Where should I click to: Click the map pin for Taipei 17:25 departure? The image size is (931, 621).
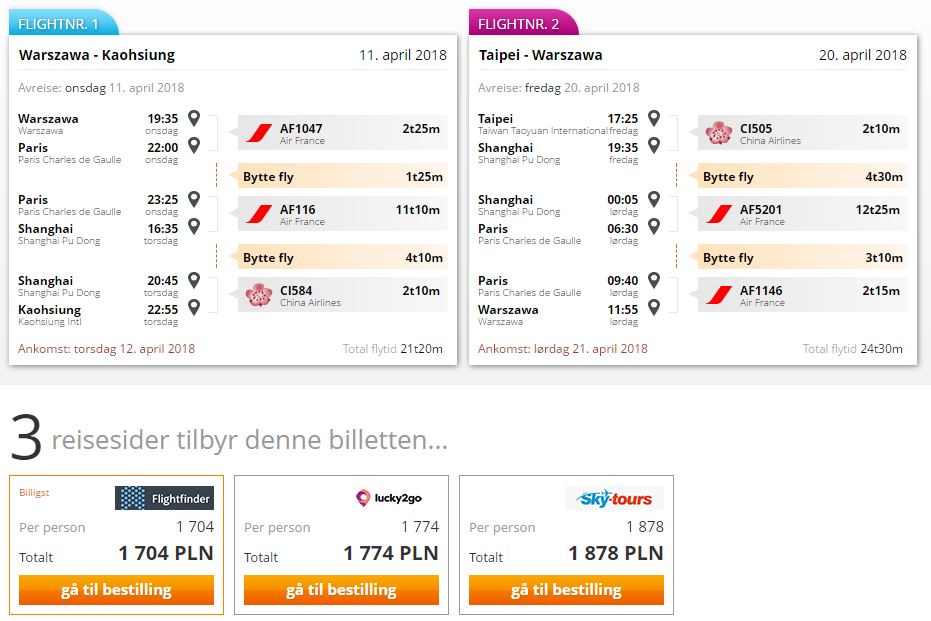654,118
